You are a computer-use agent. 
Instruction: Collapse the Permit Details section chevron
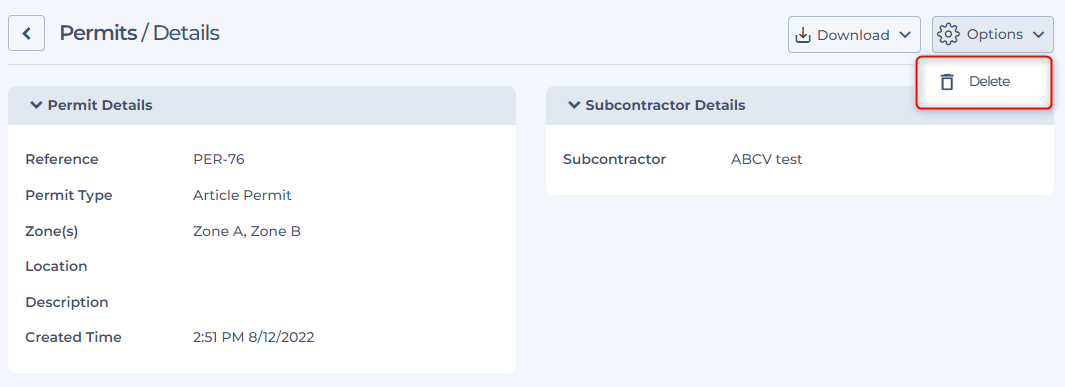36,105
